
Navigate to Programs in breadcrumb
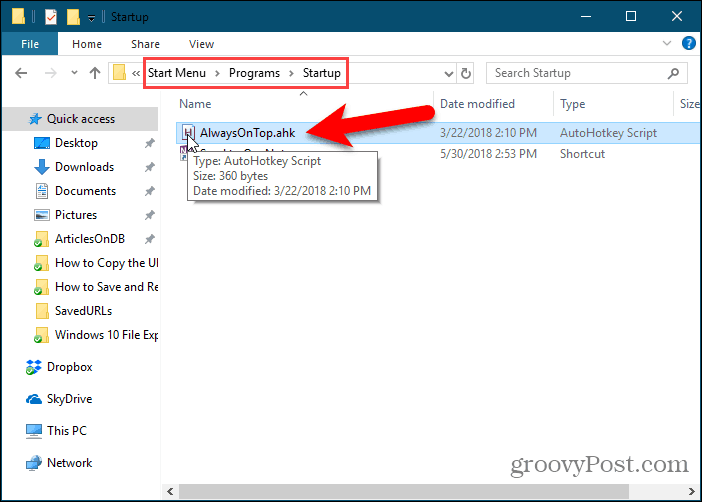click(x=254, y=73)
